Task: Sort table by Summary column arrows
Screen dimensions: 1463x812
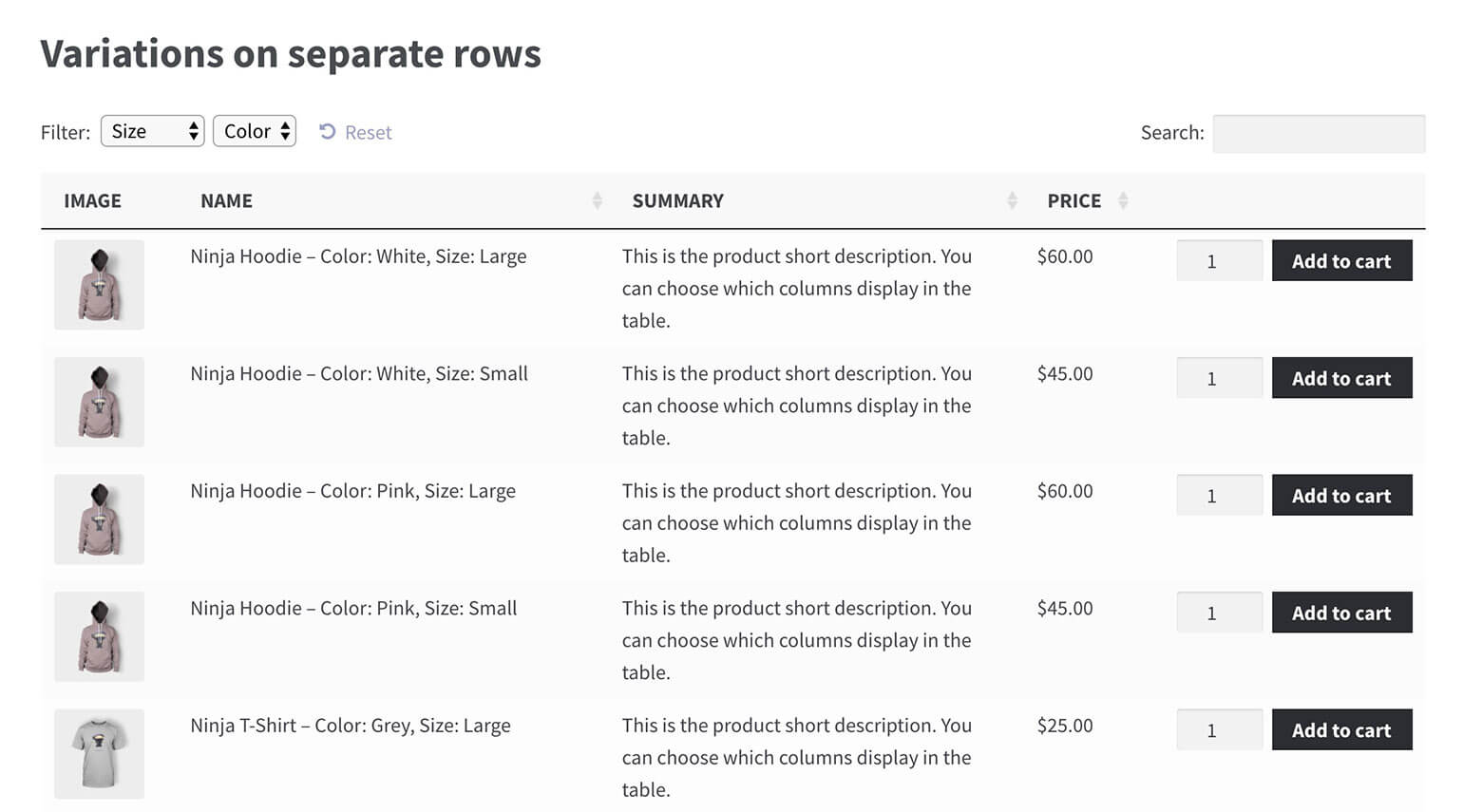Action: [1012, 200]
